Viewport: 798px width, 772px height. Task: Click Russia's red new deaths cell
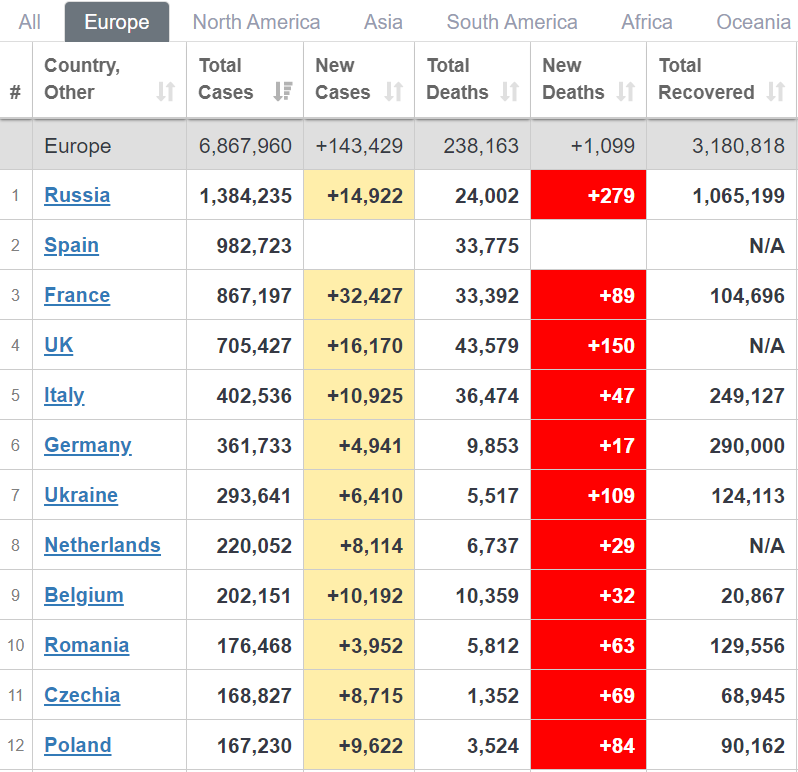(x=589, y=195)
